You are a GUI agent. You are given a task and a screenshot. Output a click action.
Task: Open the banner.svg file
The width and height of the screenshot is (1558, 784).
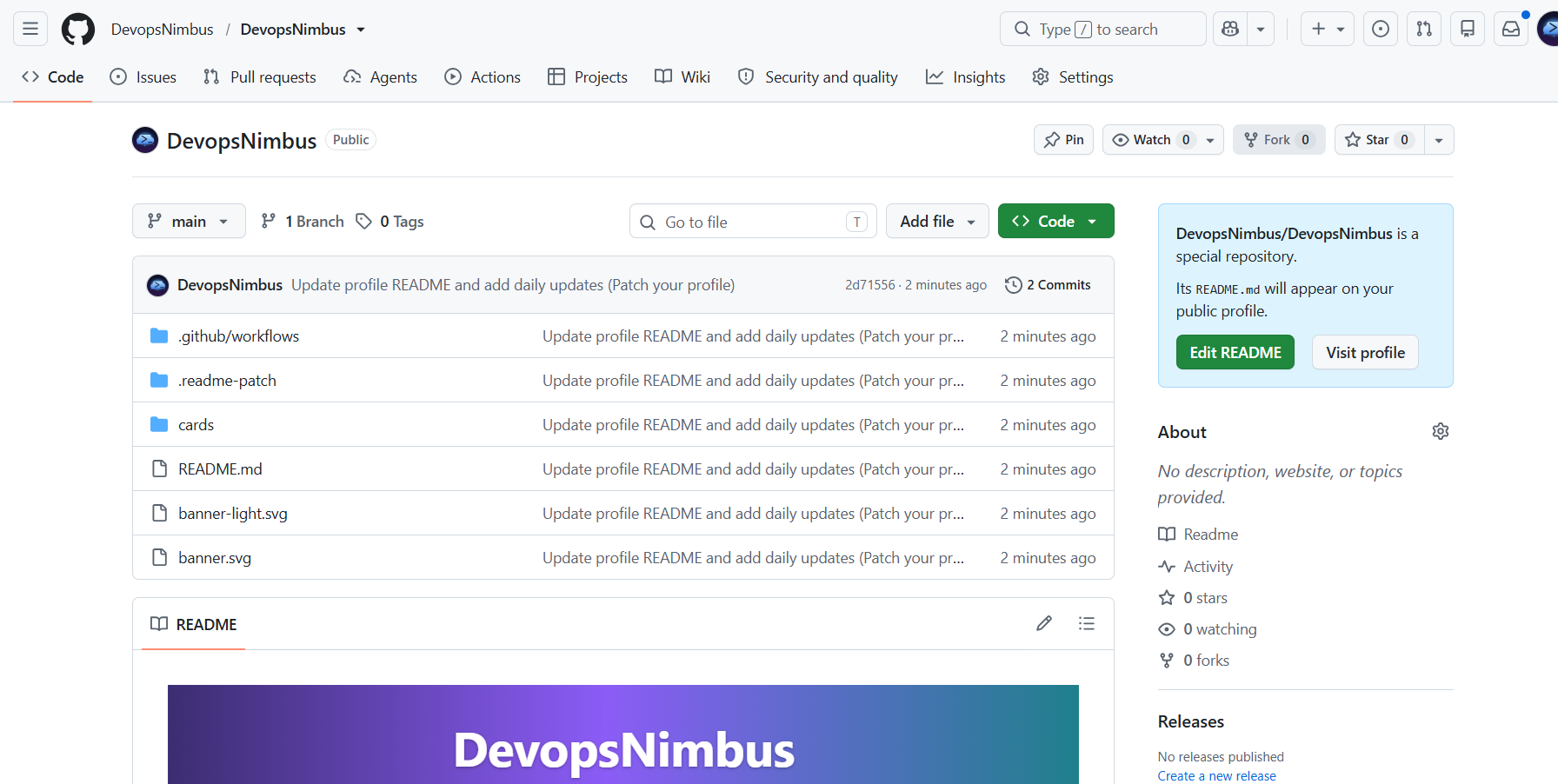(215, 557)
